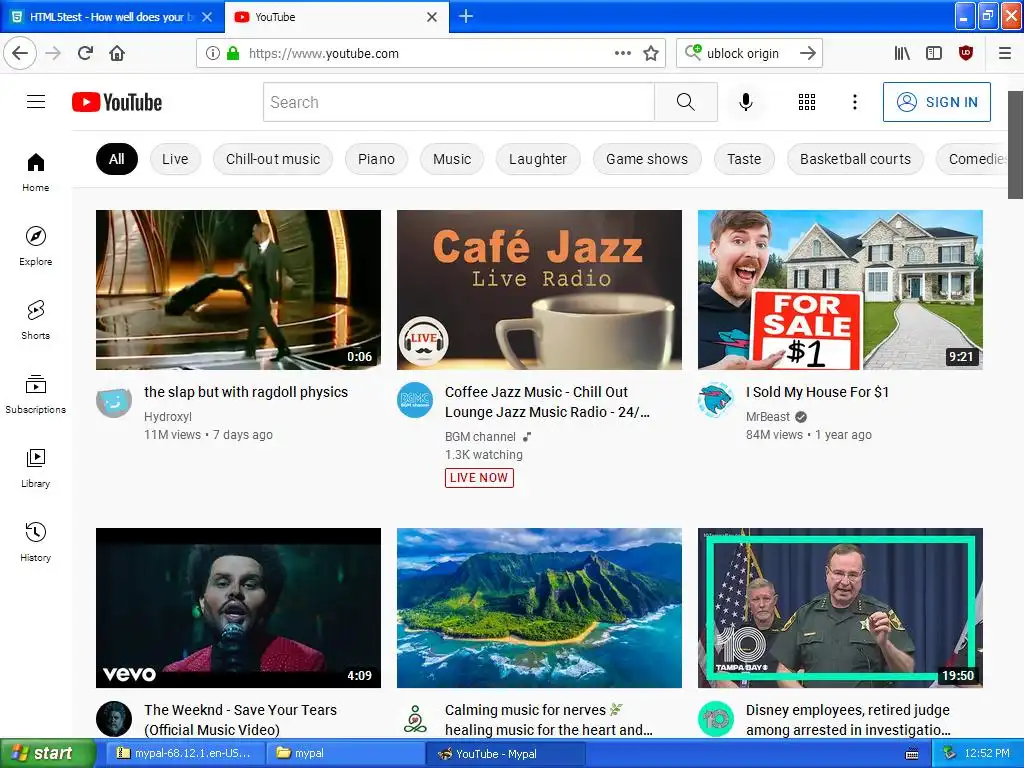
Task: Select the Piano filter chip
Action: pos(376,159)
